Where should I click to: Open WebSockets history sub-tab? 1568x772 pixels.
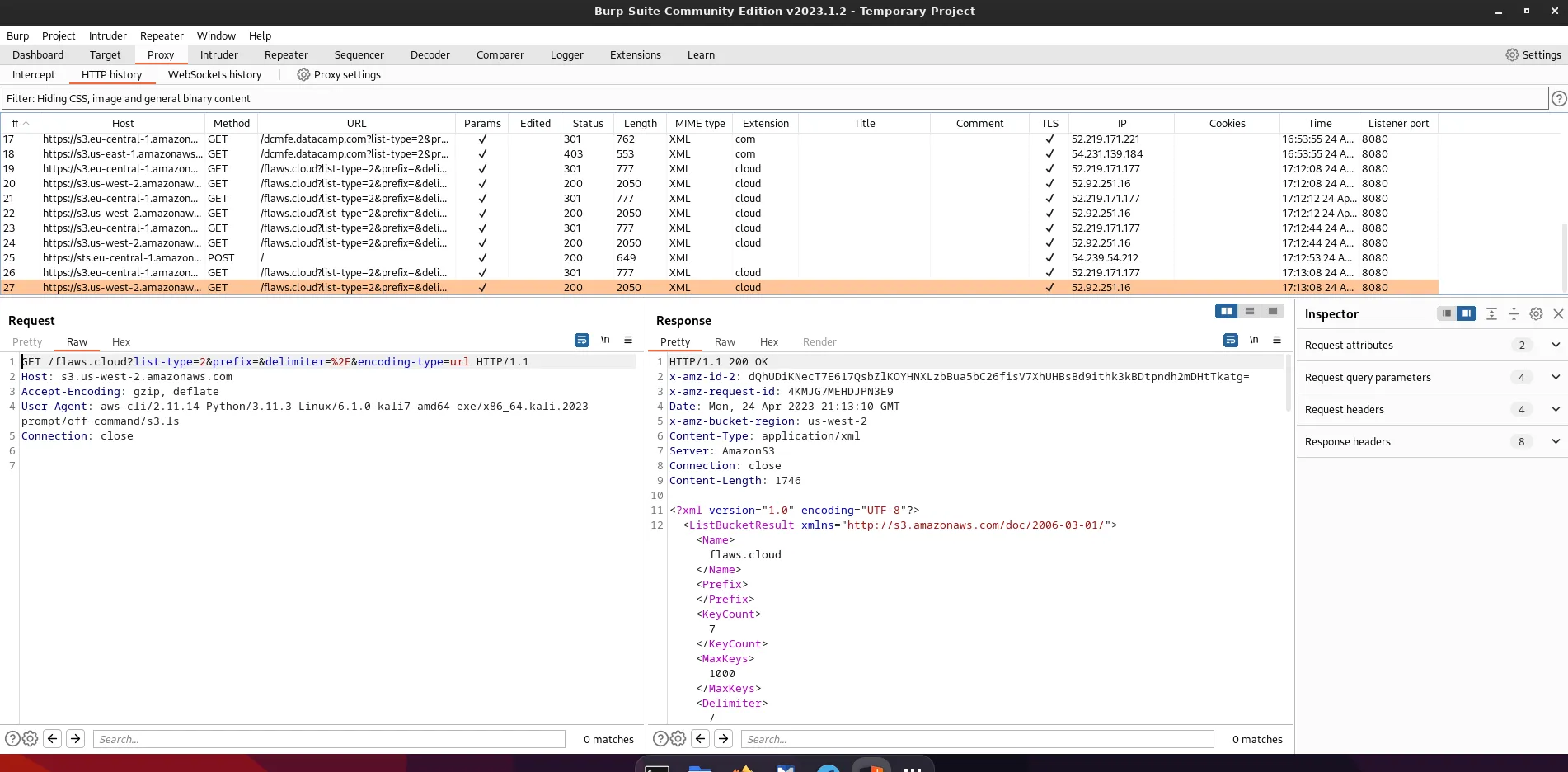214,74
